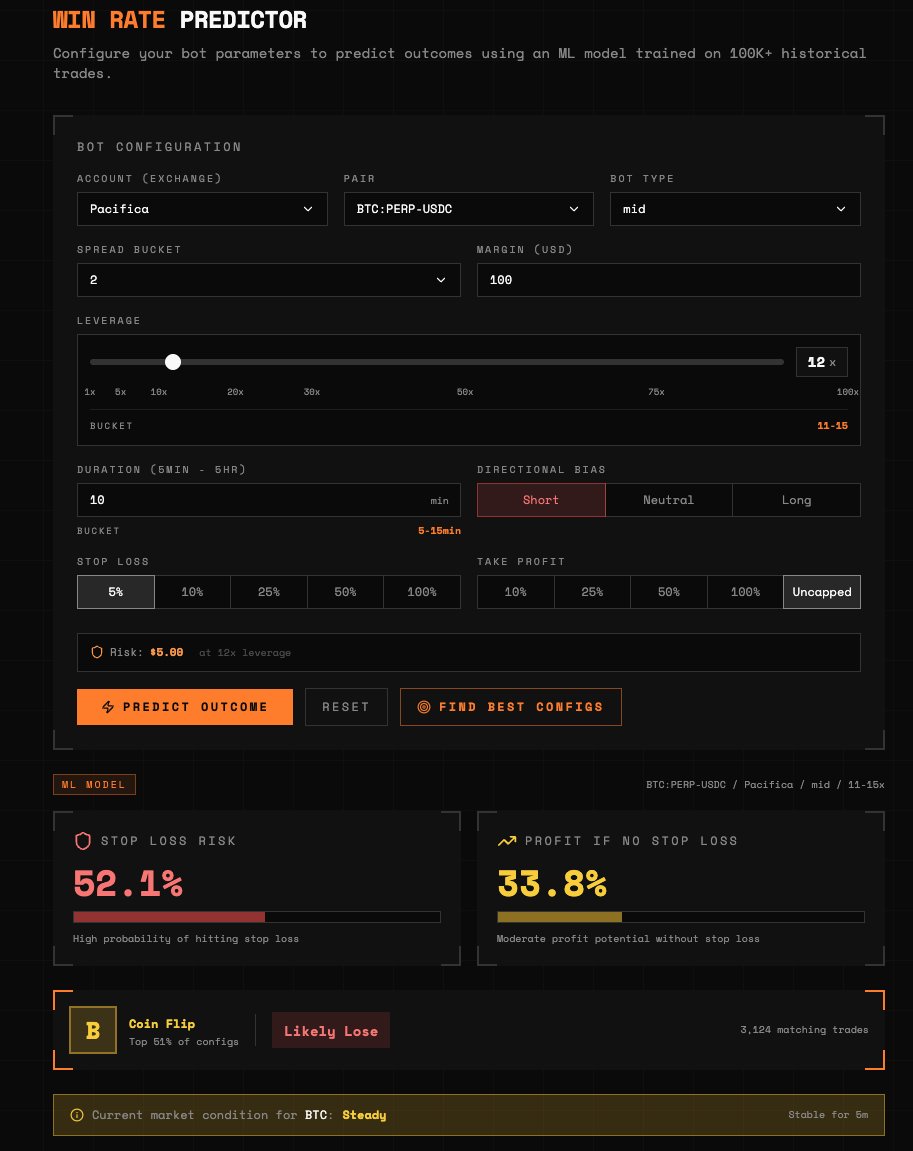
Task: Set take profit to 50%
Action: 669,592
